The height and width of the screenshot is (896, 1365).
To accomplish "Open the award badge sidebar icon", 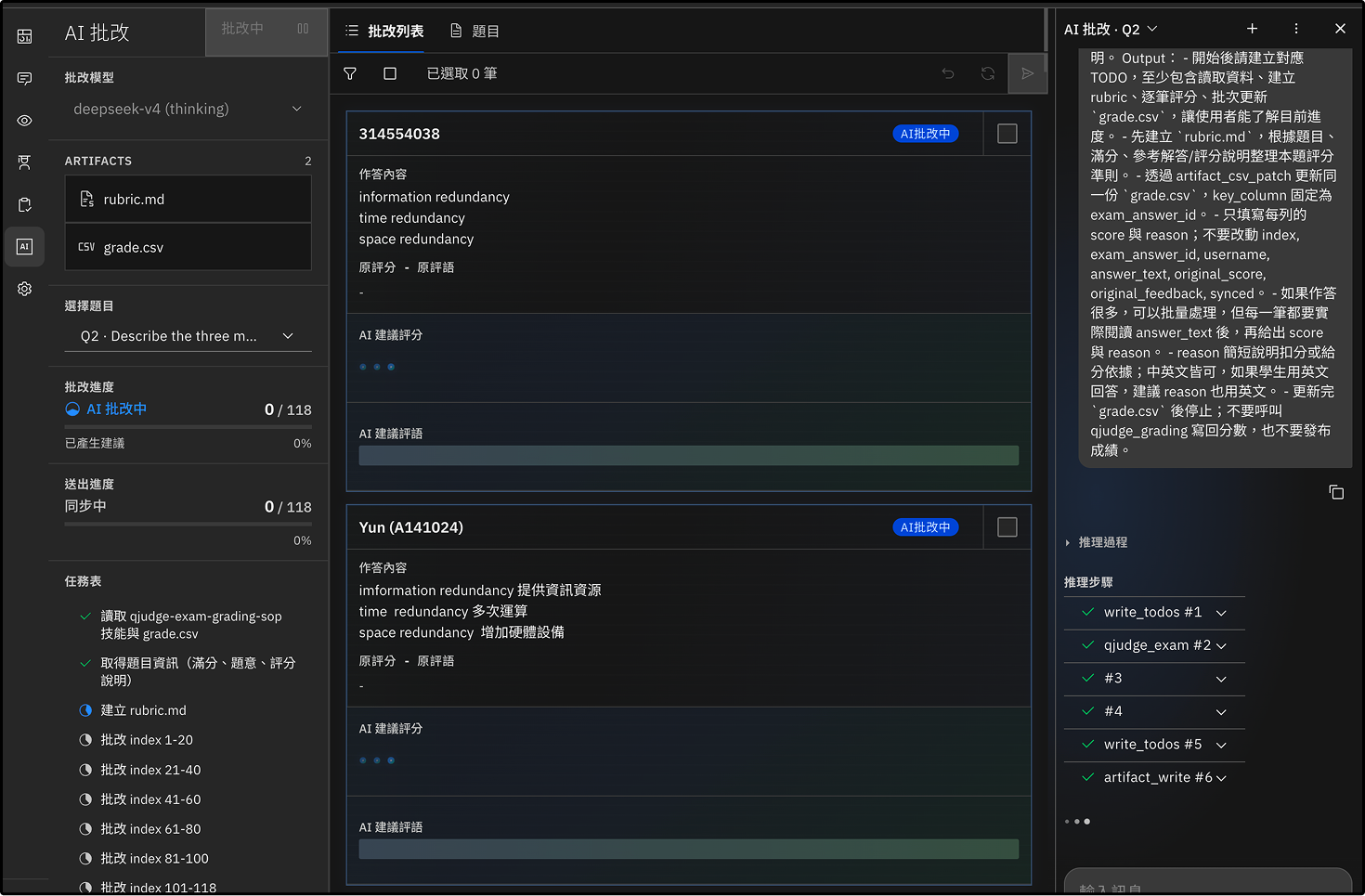I will (x=24, y=162).
